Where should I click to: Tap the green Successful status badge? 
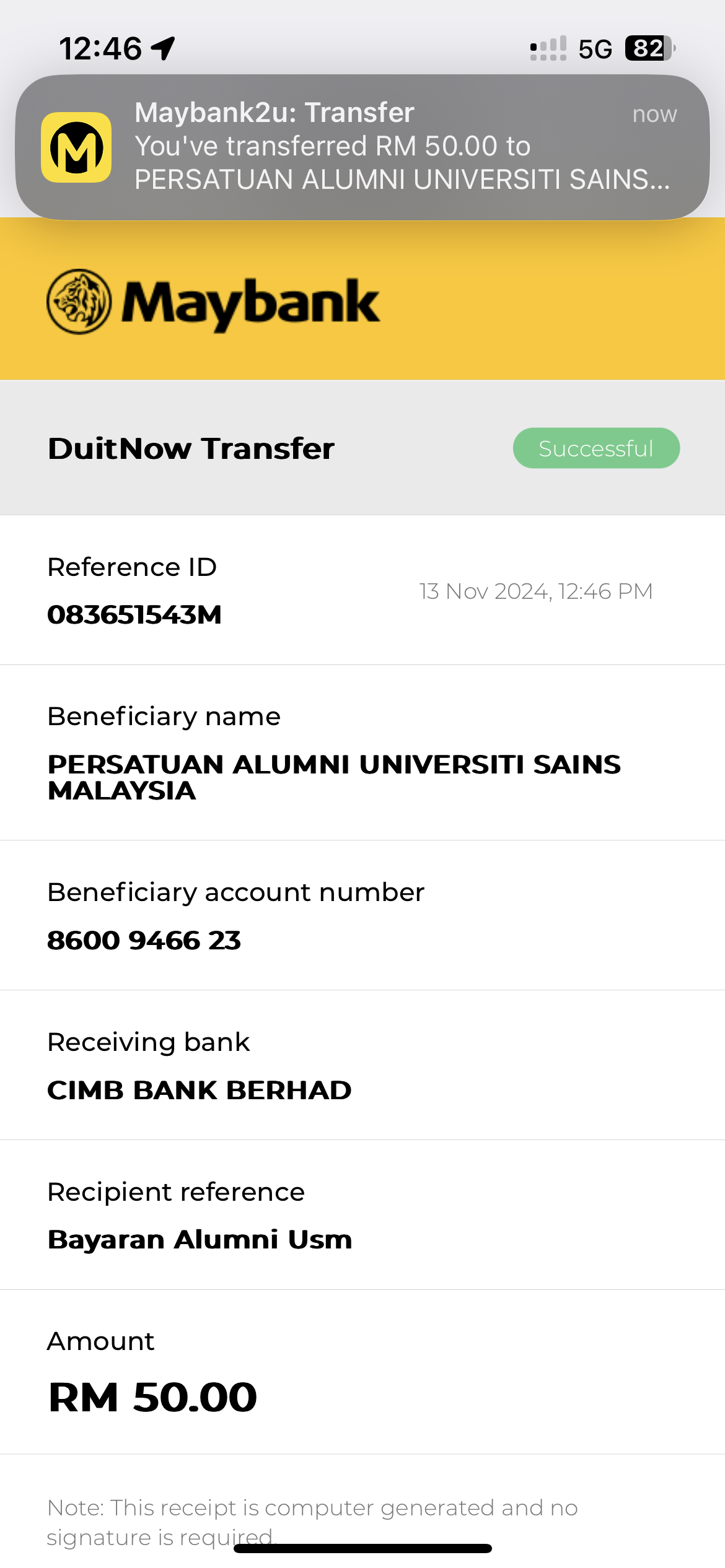[x=595, y=448]
